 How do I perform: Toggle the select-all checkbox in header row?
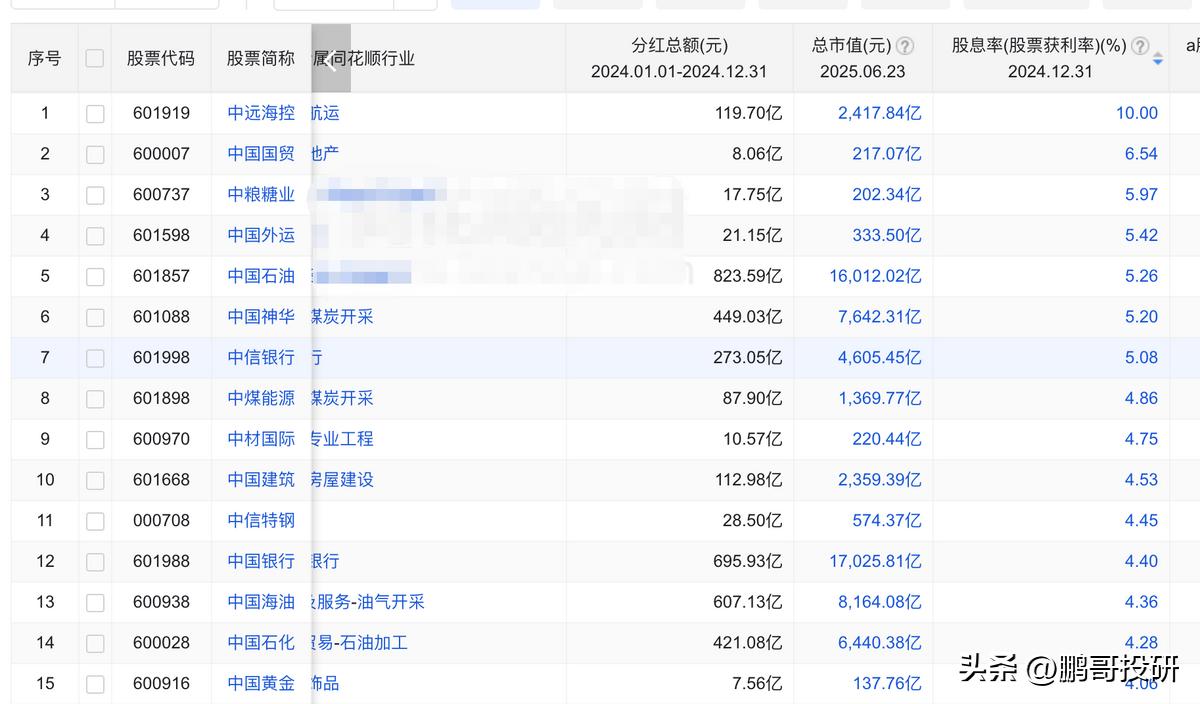[95, 58]
